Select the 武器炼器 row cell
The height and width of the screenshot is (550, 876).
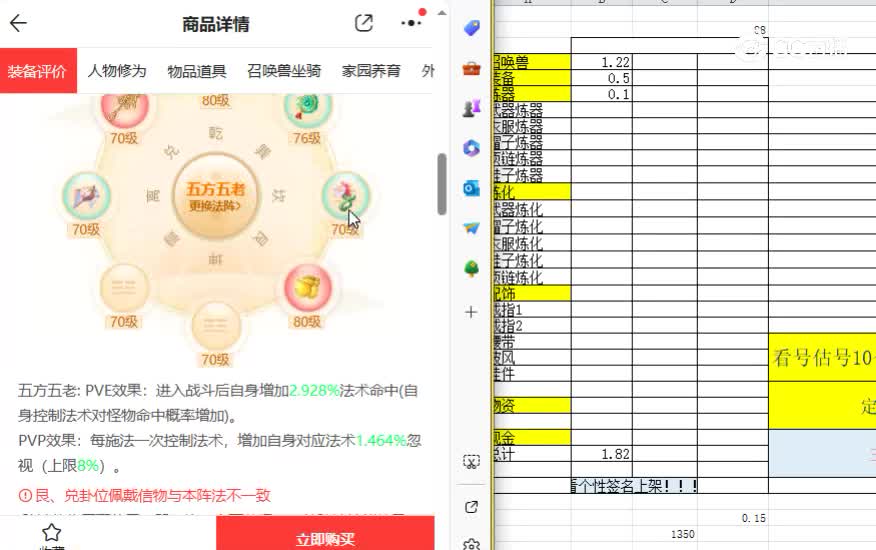click(x=532, y=110)
